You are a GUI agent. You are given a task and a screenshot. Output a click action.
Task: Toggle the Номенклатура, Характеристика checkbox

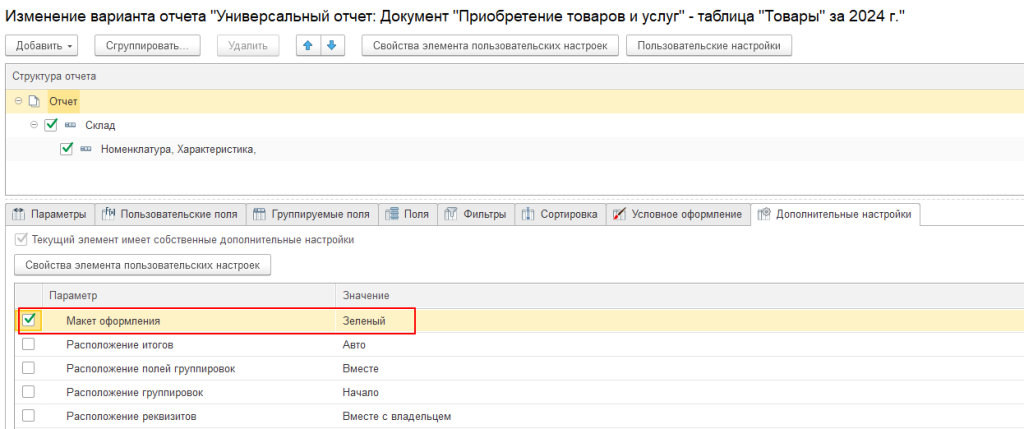67,149
